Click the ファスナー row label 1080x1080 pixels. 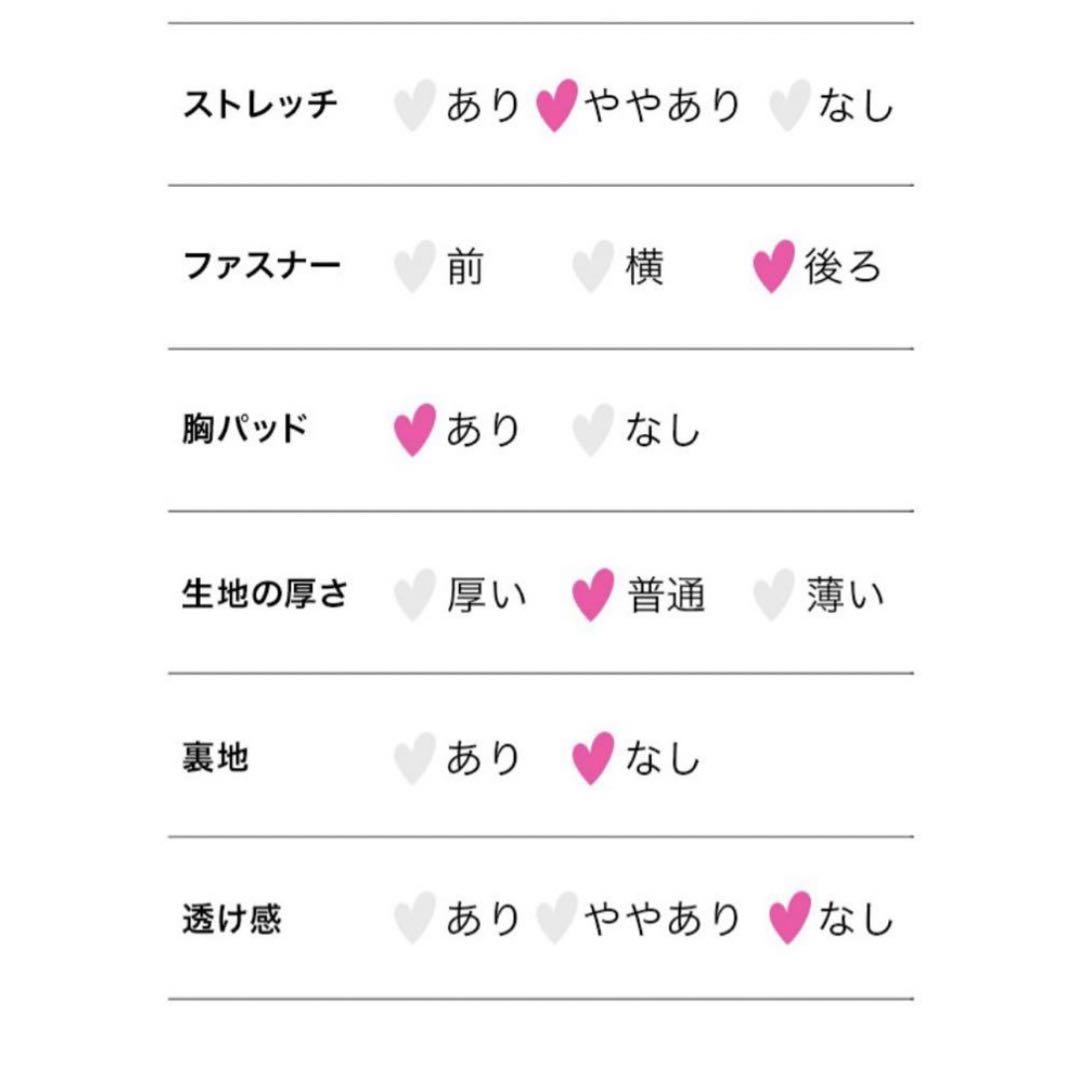click(x=262, y=266)
